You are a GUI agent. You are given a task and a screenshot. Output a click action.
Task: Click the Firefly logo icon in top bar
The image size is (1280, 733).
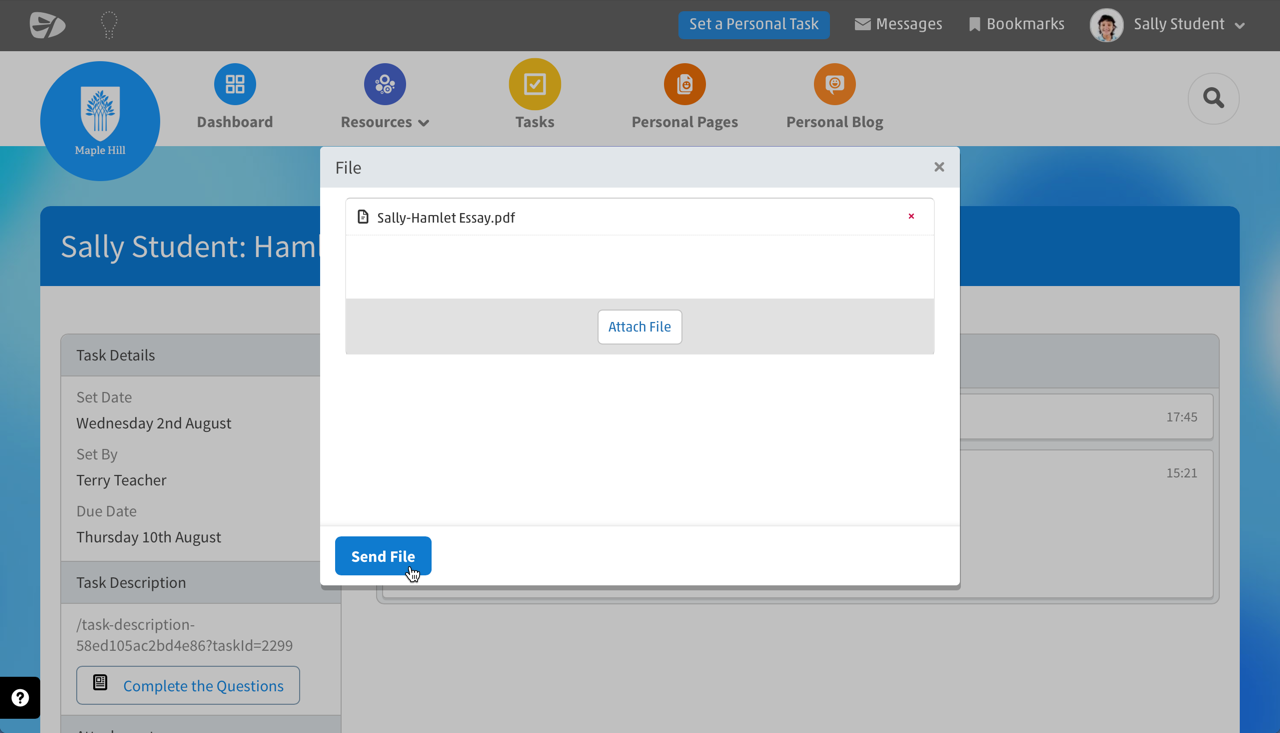[47, 25]
